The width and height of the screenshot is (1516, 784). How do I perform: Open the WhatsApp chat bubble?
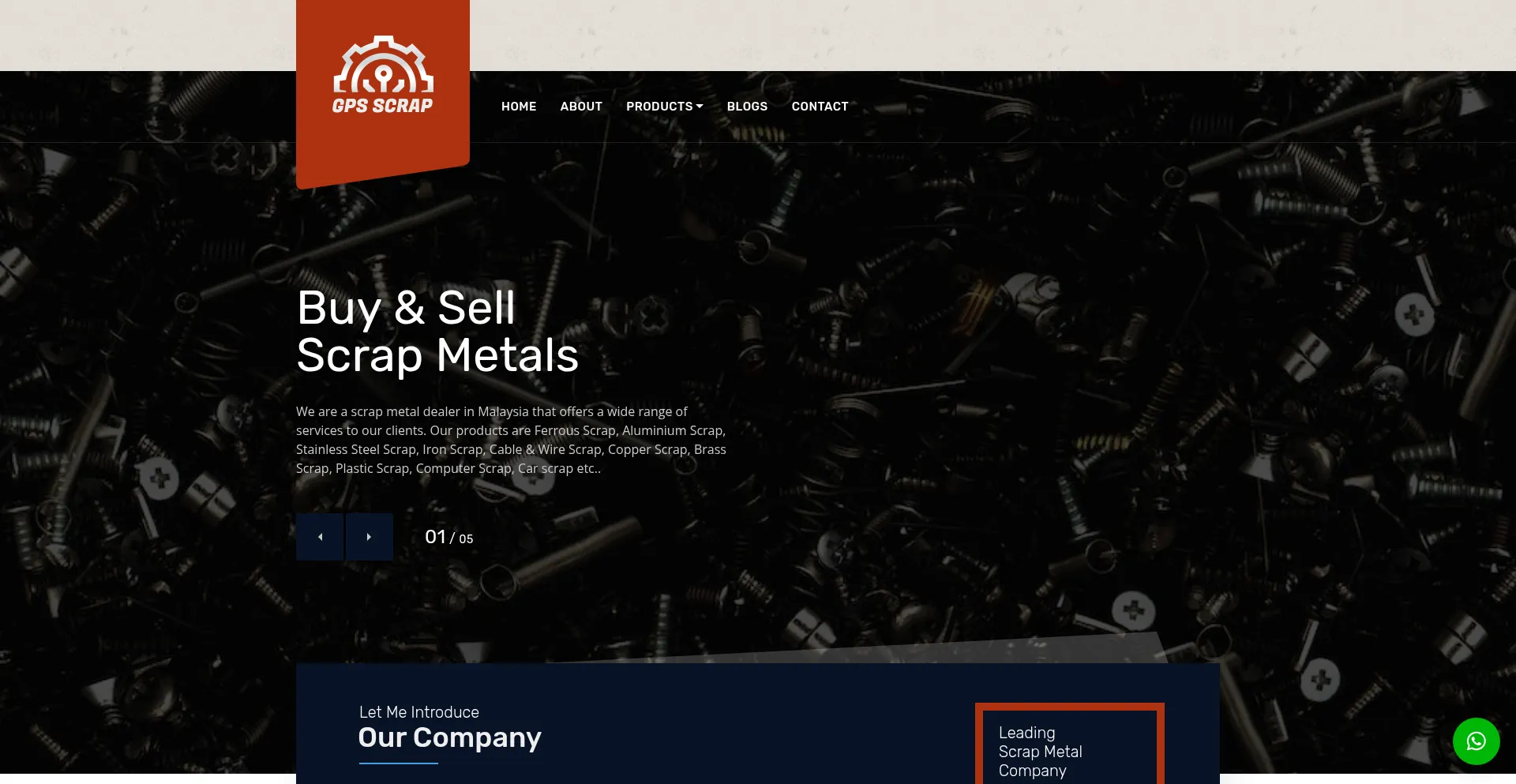(1476, 741)
